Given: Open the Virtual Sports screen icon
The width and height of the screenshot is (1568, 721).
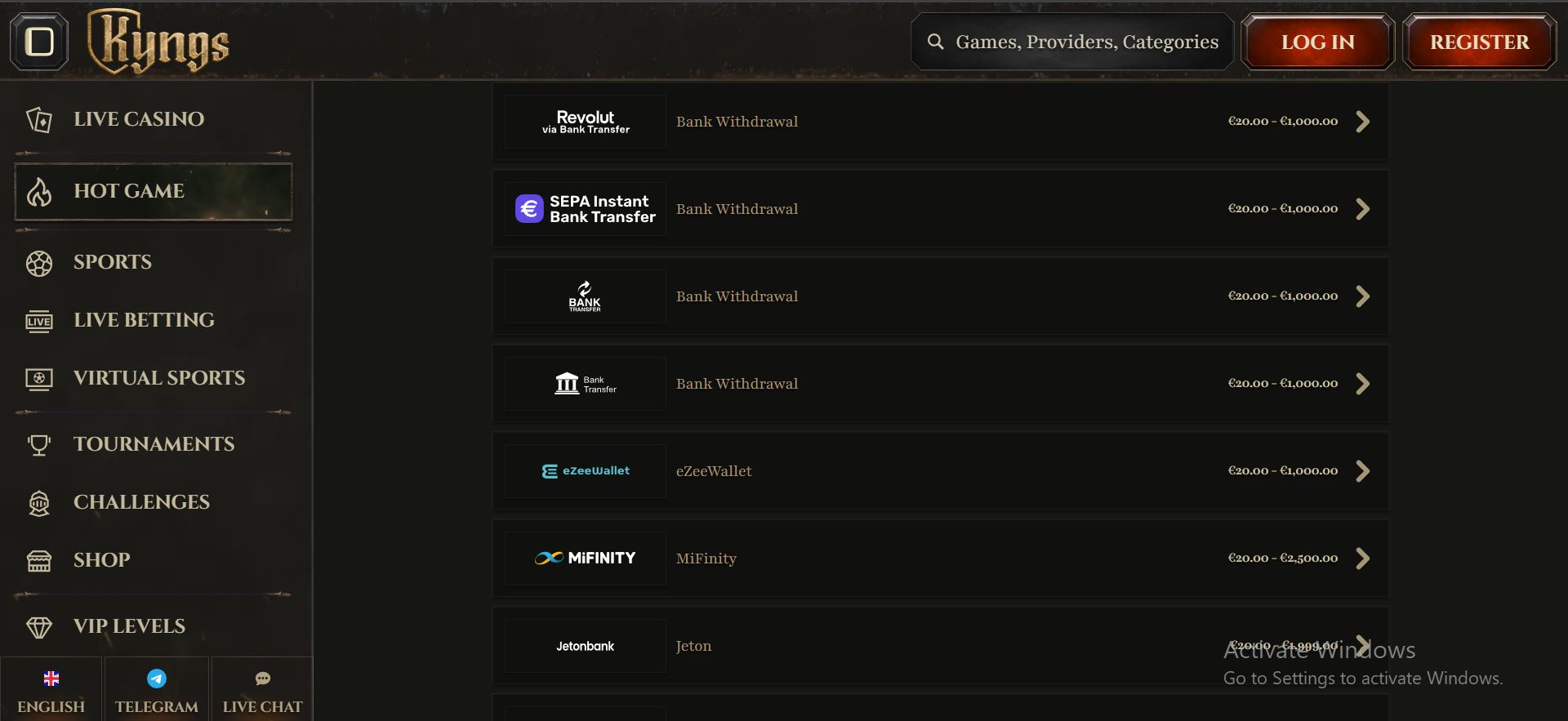Looking at the screenshot, I should 39,379.
